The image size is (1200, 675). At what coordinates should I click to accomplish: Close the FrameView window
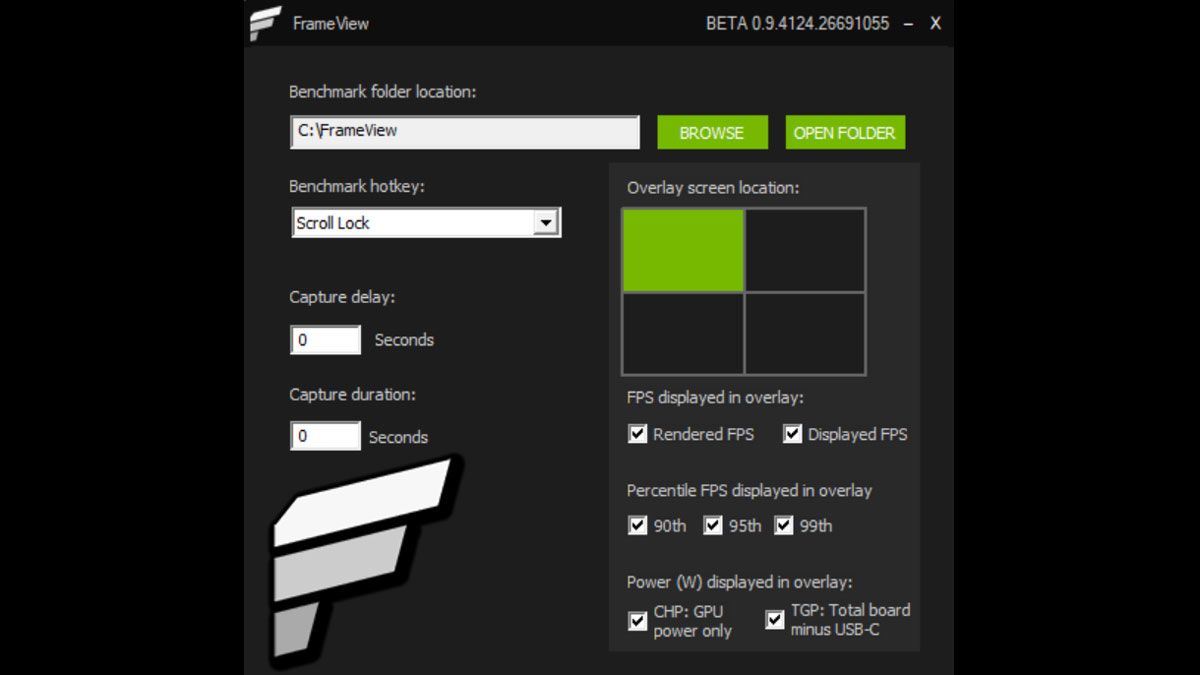coord(935,23)
